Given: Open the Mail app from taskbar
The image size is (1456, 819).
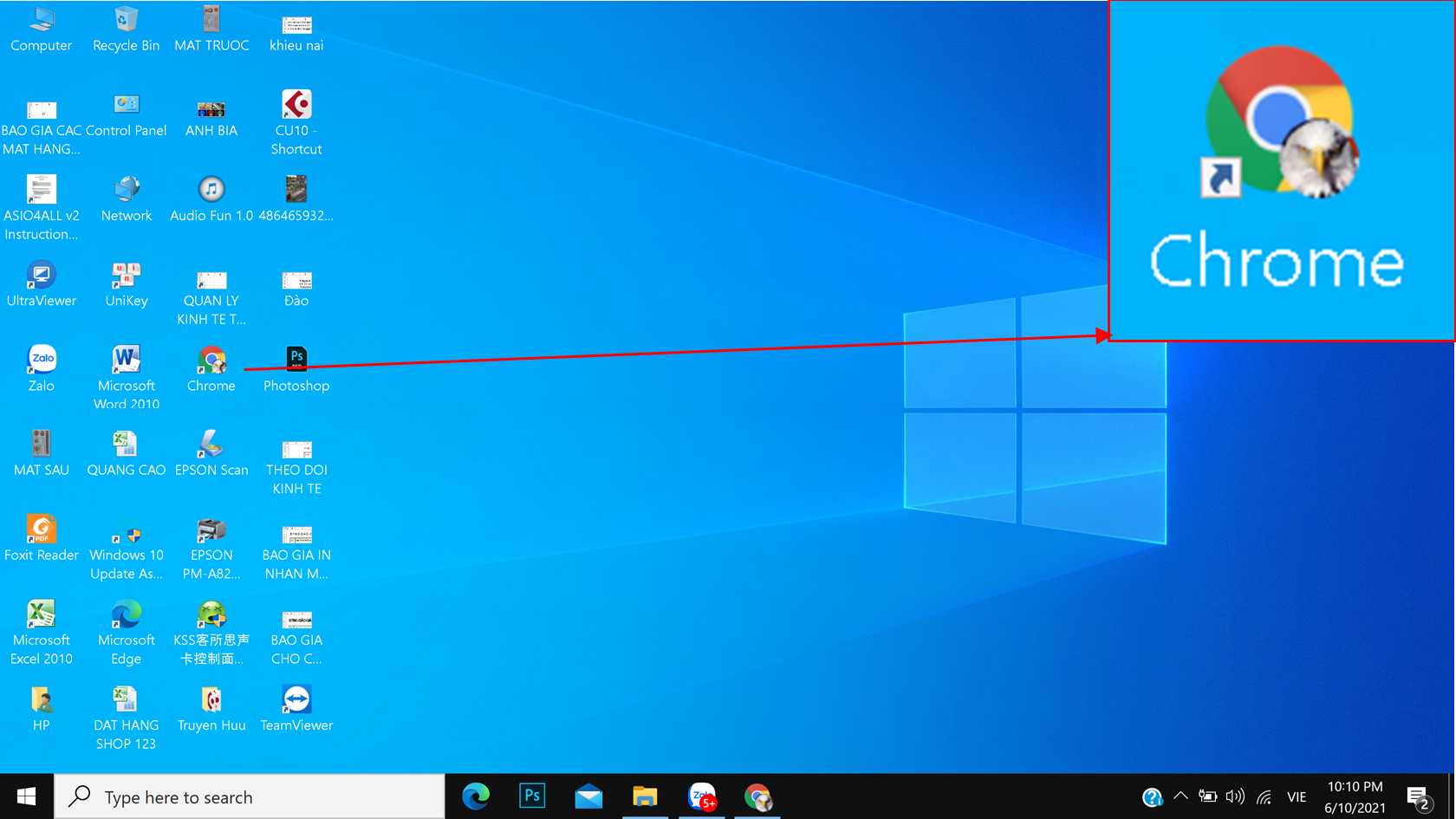Looking at the screenshot, I should click(588, 796).
